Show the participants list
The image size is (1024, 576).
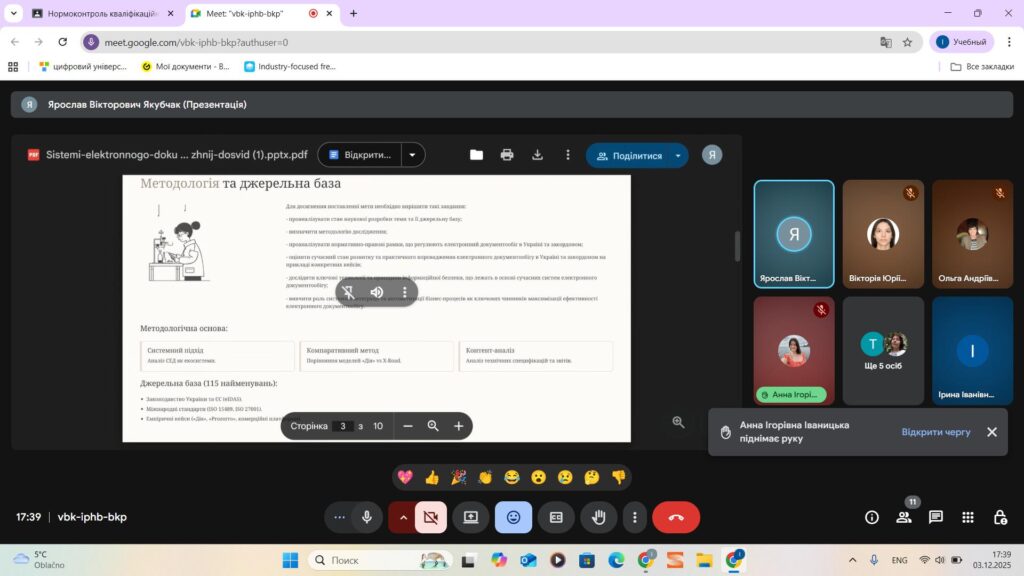pyautogui.click(x=904, y=517)
